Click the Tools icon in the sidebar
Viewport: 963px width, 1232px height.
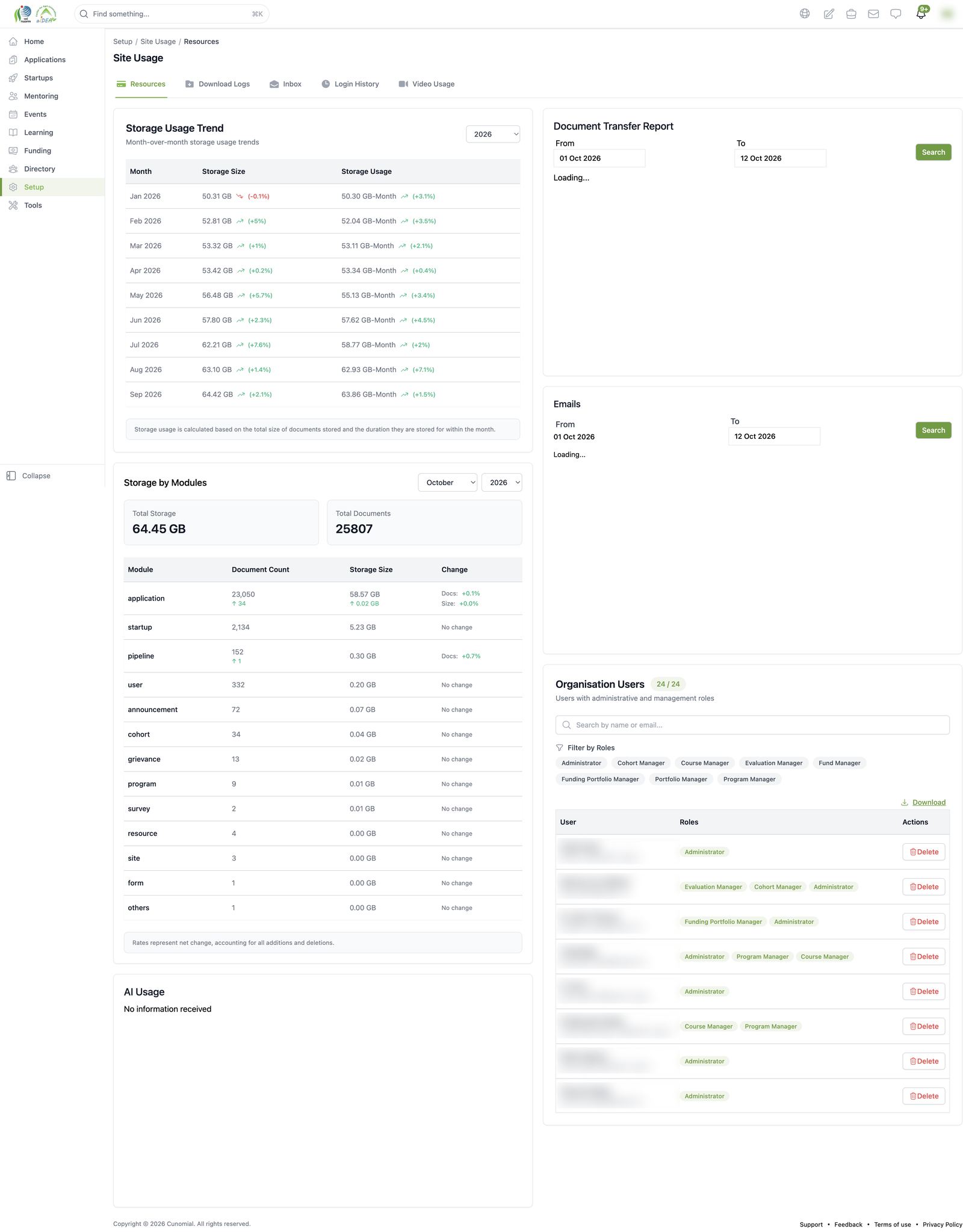[13, 205]
